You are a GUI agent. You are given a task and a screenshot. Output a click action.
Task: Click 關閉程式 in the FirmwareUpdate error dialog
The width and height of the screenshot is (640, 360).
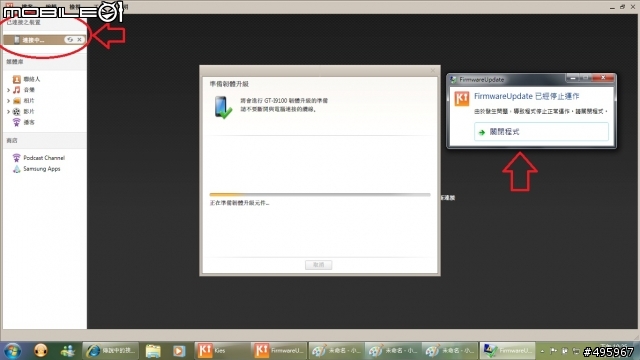click(x=541, y=132)
